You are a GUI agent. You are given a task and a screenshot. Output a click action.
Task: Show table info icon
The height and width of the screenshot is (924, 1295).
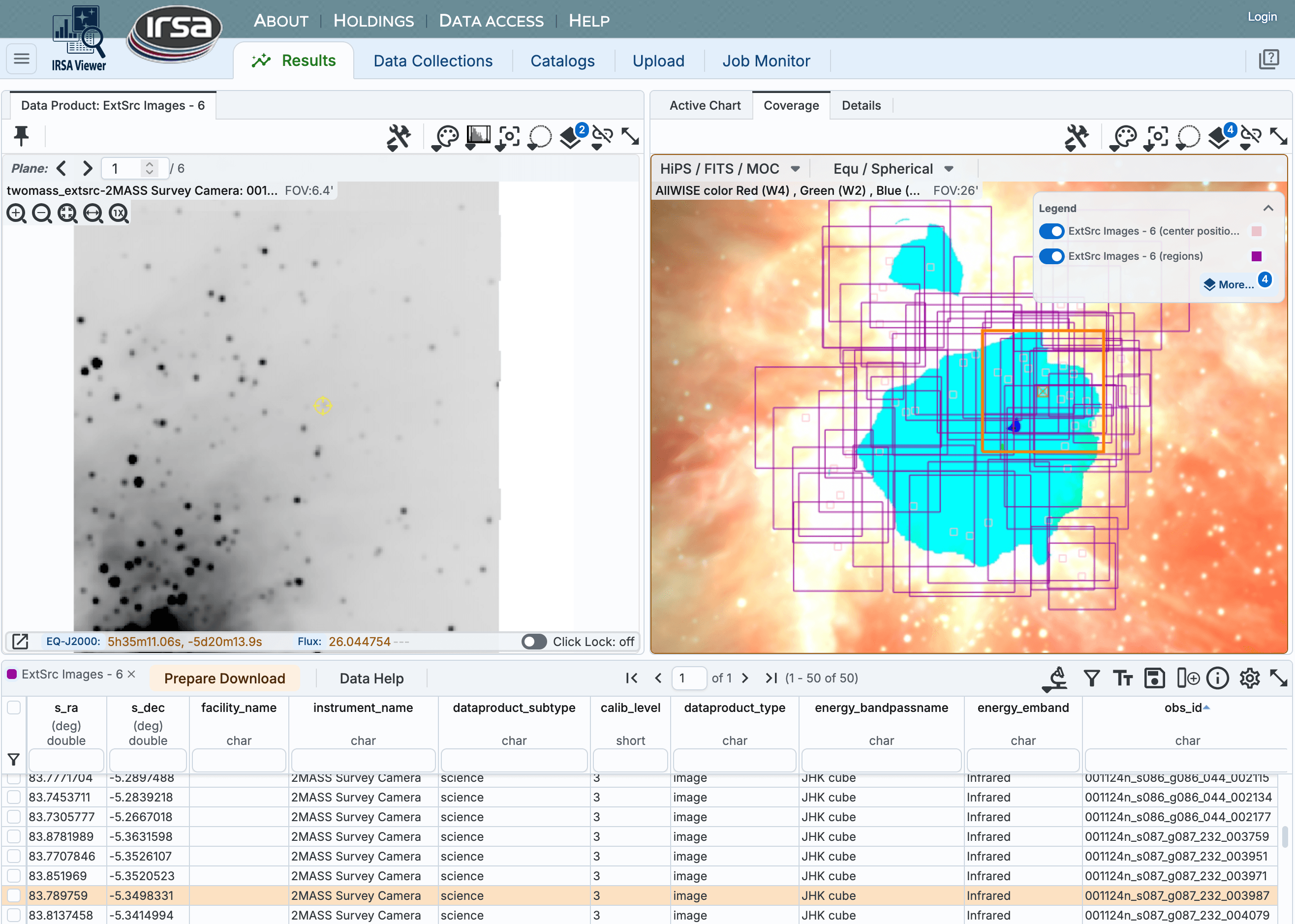point(1218,678)
